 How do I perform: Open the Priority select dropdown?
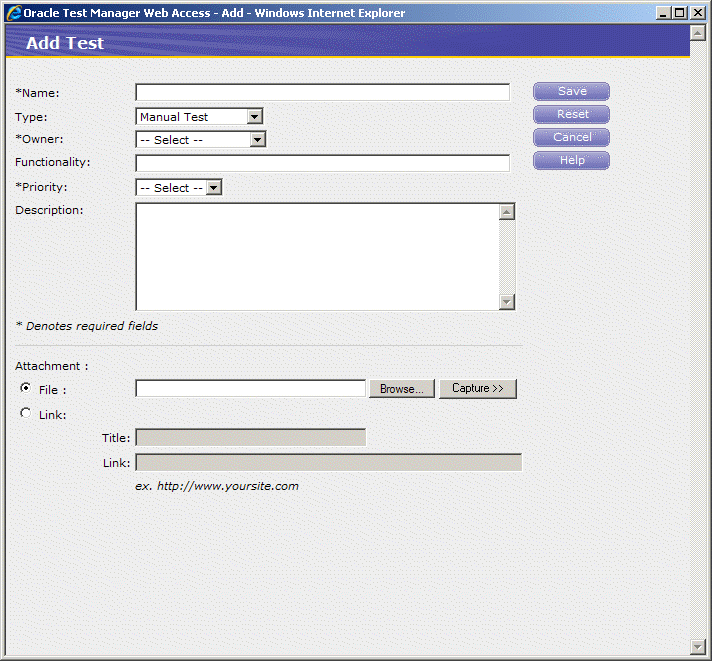(179, 187)
